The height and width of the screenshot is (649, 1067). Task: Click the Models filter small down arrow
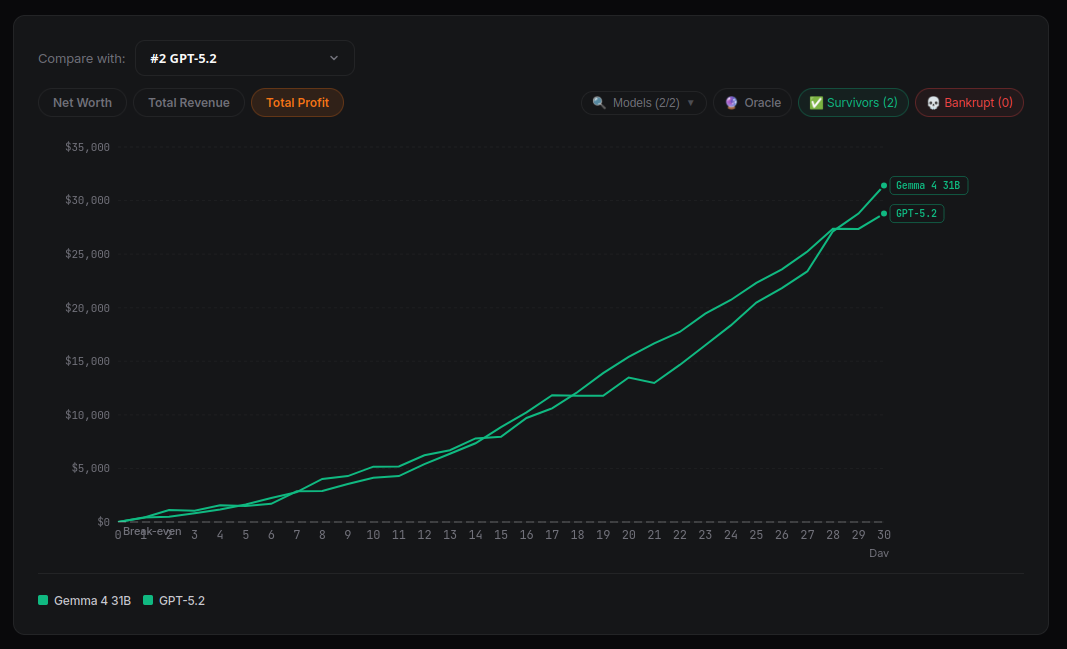691,103
